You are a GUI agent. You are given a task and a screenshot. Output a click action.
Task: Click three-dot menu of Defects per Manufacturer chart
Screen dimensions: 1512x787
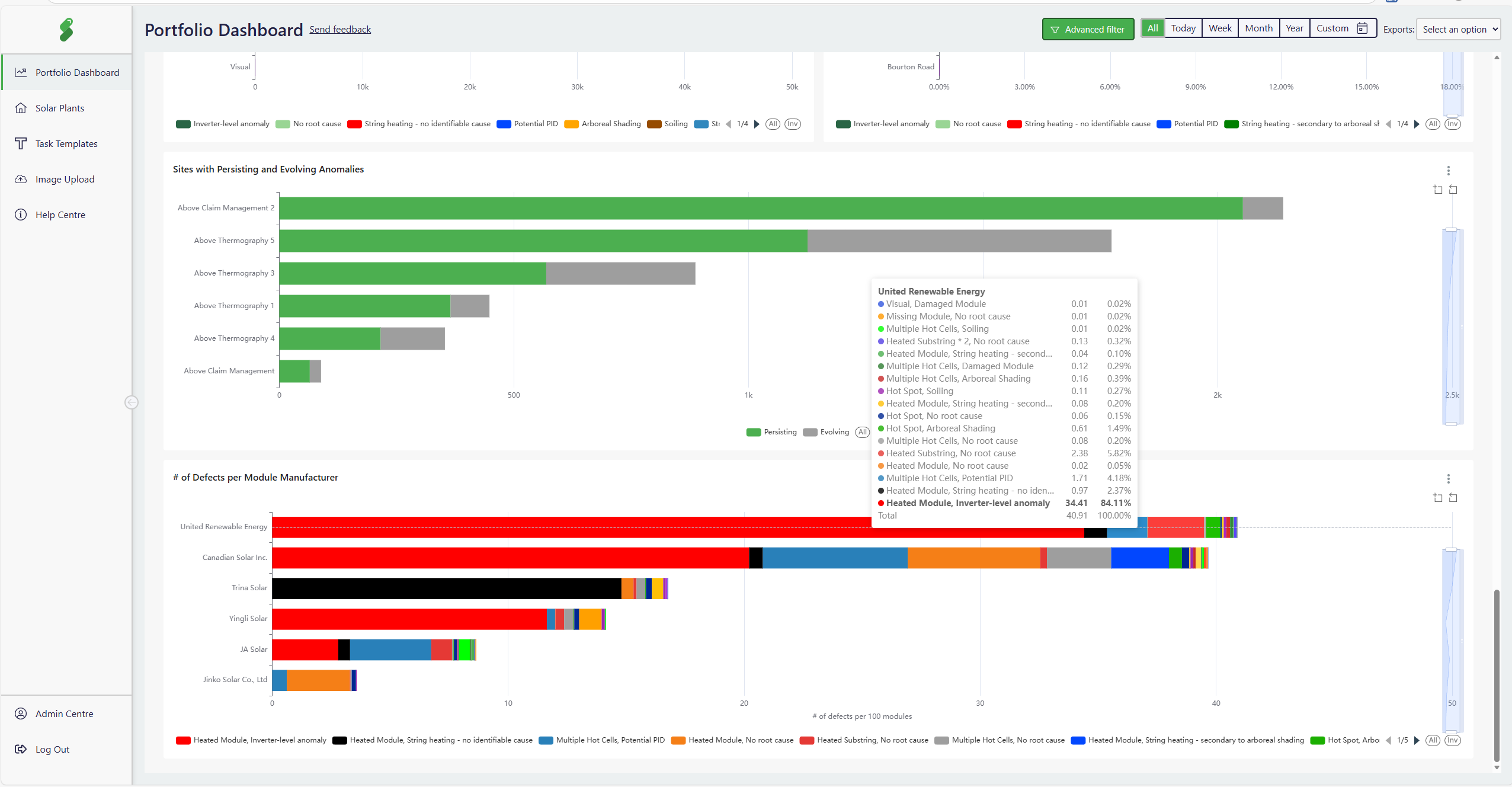pyautogui.click(x=1448, y=479)
